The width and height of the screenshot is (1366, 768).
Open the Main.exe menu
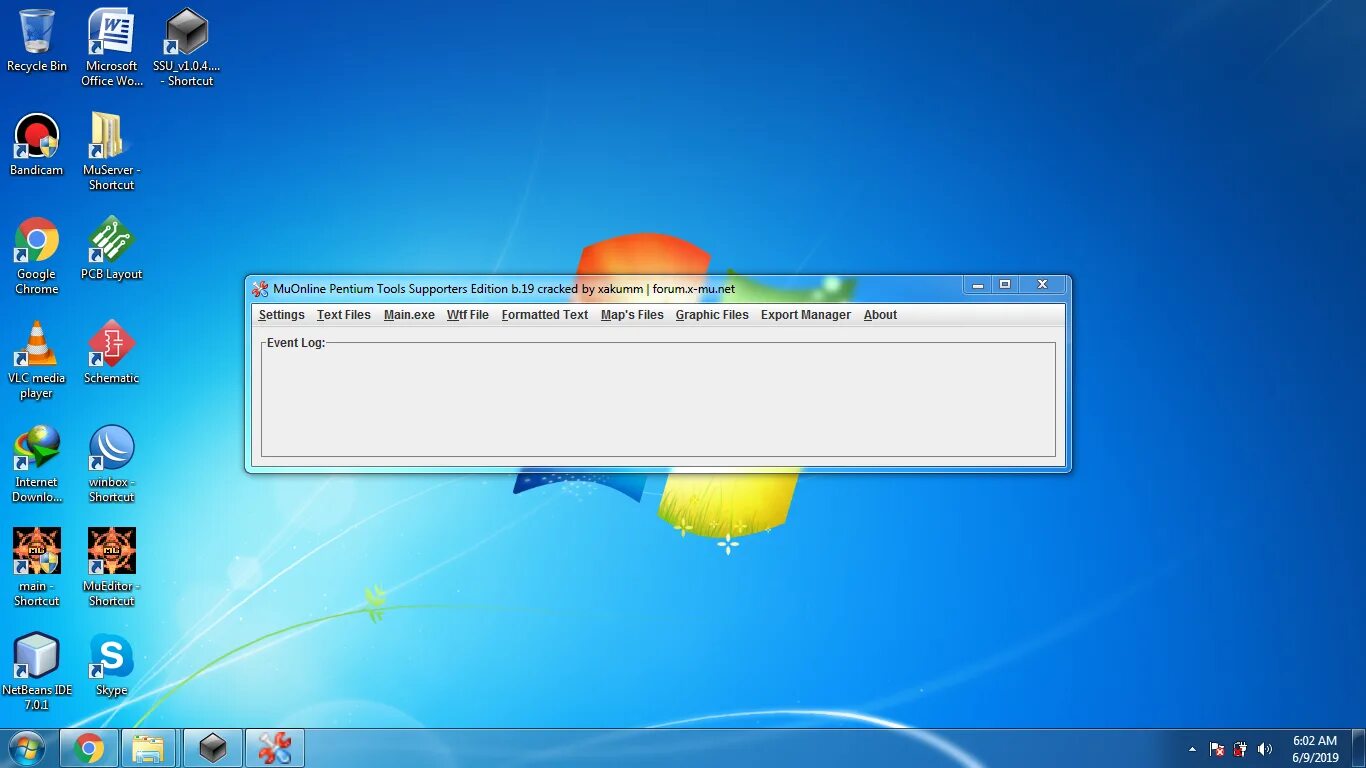(409, 315)
